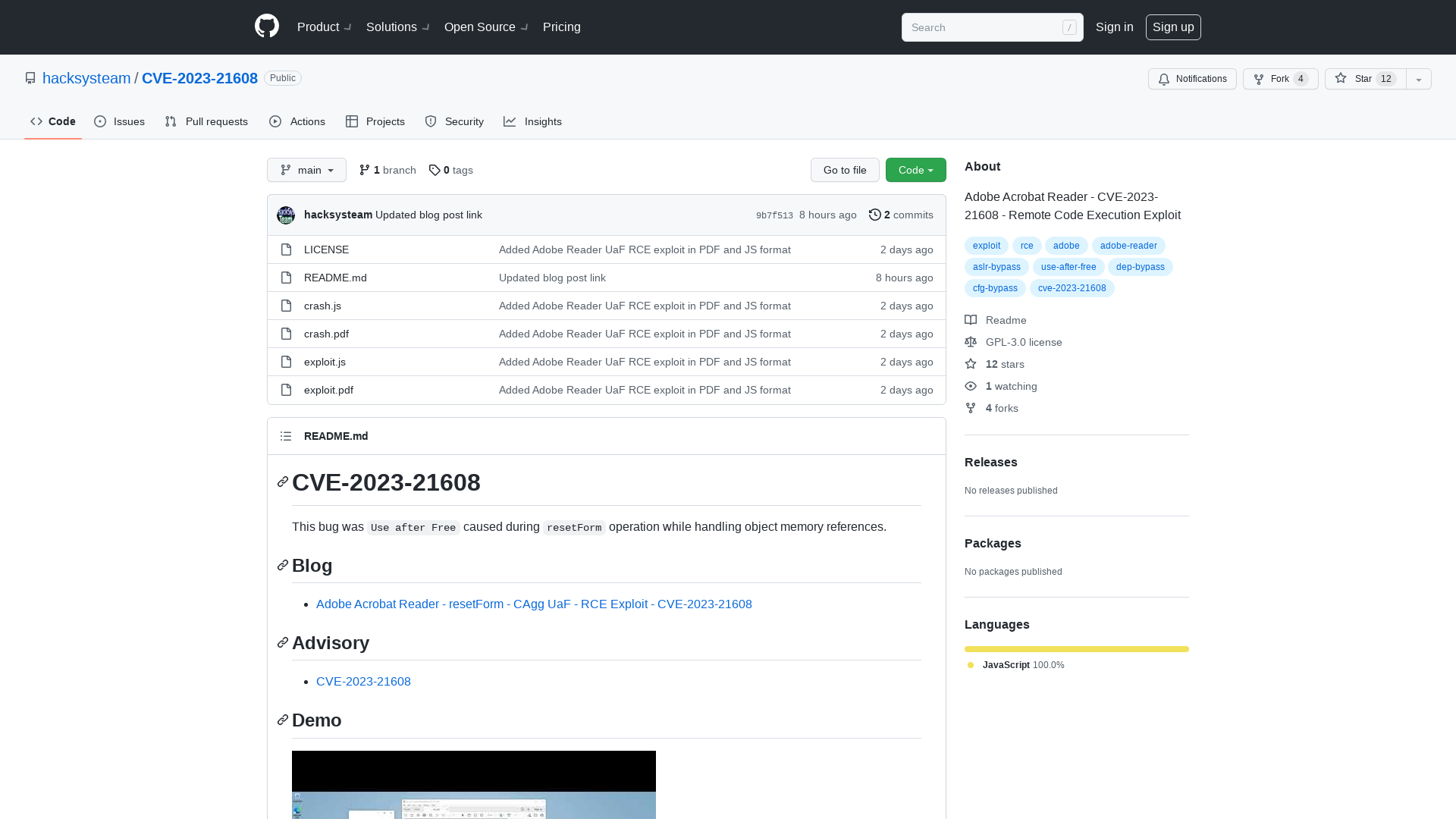Click the GitHub logo icon
The height and width of the screenshot is (819, 1456).
(267, 27)
